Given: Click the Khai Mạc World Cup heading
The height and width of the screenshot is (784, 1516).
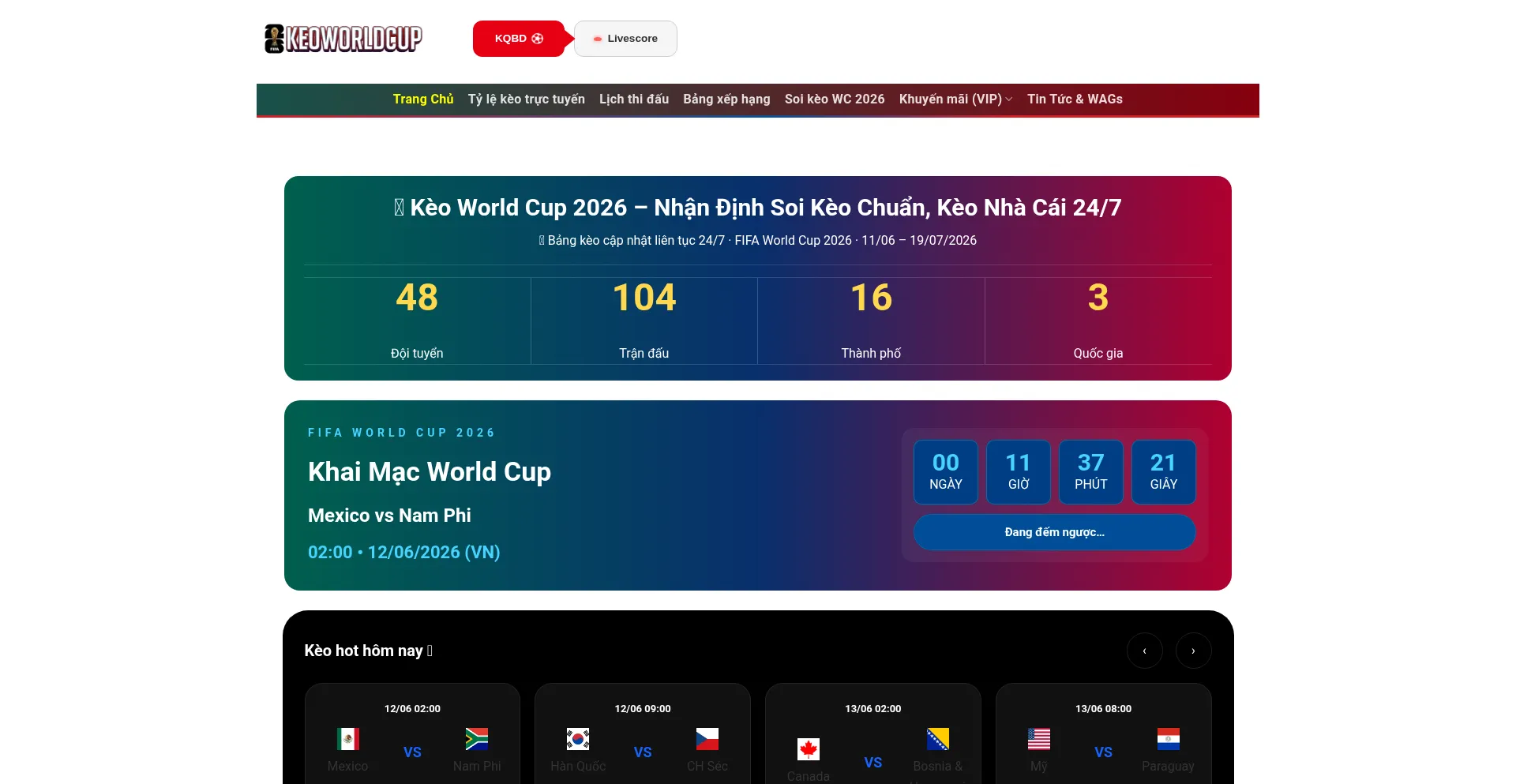Looking at the screenshot, I should tap(430, 472).
